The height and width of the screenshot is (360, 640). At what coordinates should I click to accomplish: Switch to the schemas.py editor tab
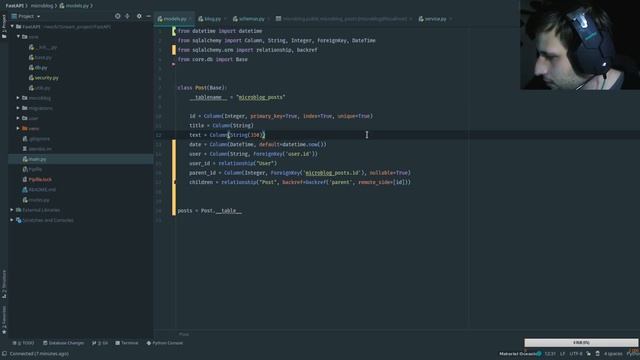pyautogui.click(x=249, y=19)
